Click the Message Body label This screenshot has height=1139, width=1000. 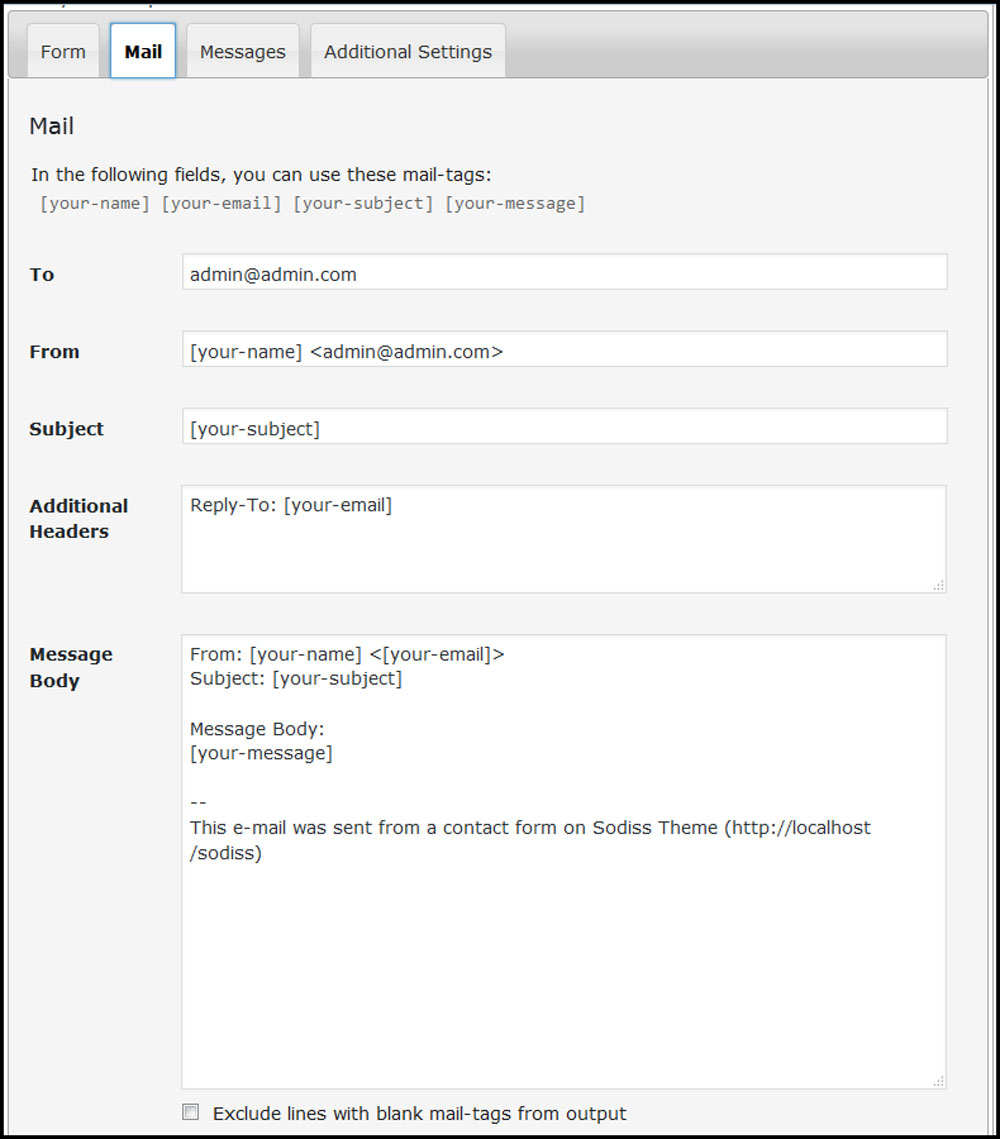pyautogui.click(x=70, y=667)
